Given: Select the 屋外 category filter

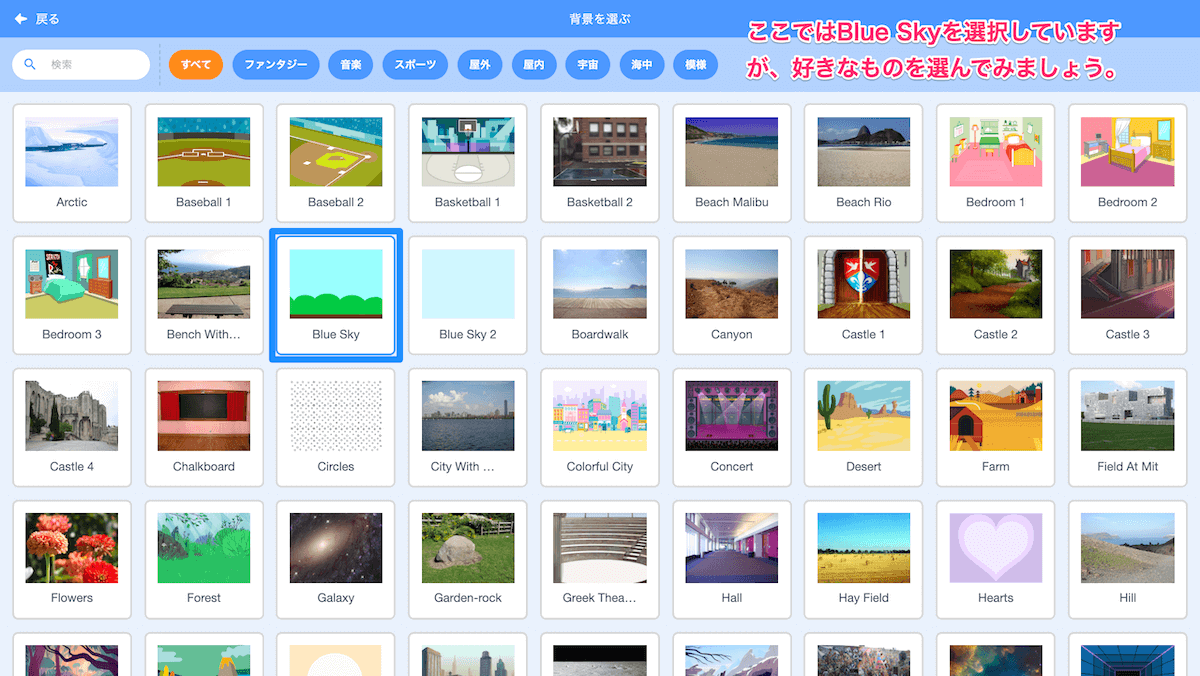Looking at the screenshot, I should click(x=480, y=65).
